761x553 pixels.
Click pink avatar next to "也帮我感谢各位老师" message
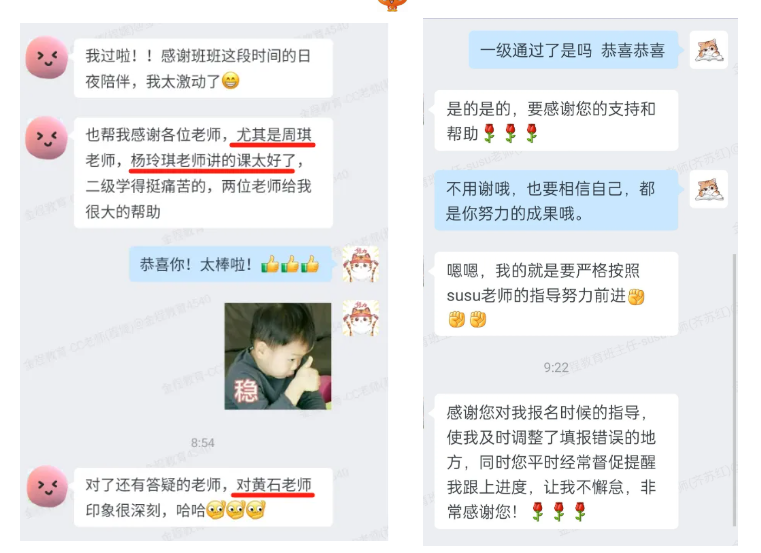(x=47, y=137)
